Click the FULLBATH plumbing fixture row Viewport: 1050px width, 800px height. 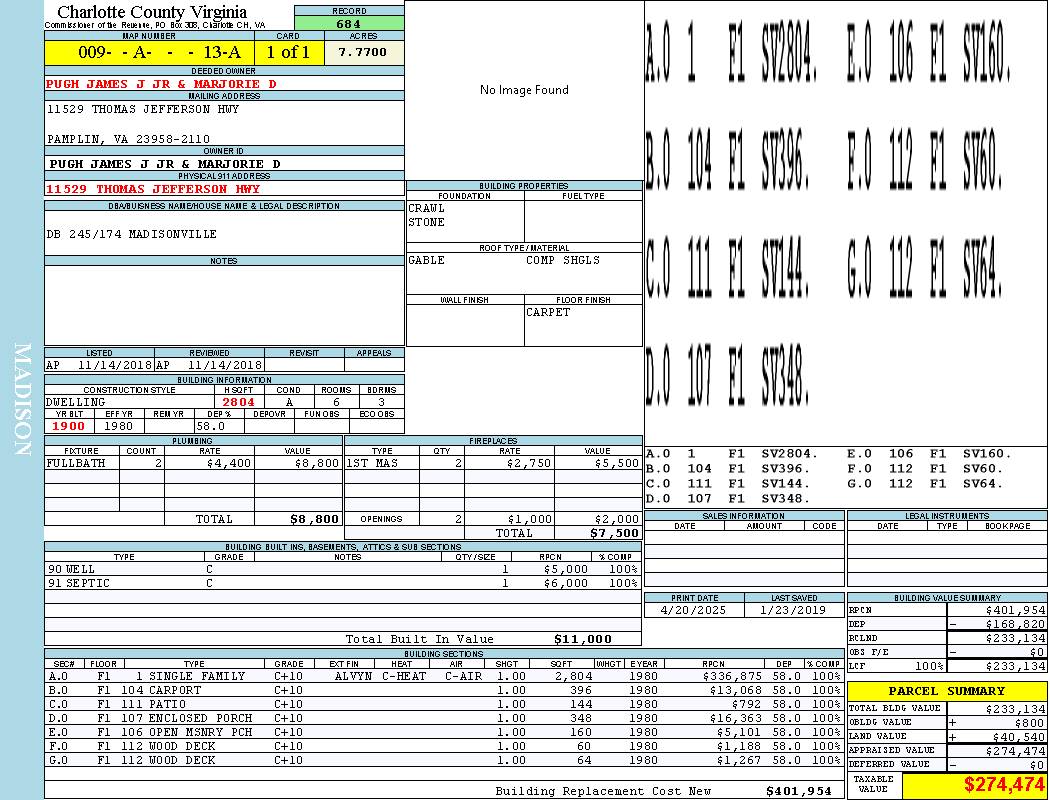[193, 463]
